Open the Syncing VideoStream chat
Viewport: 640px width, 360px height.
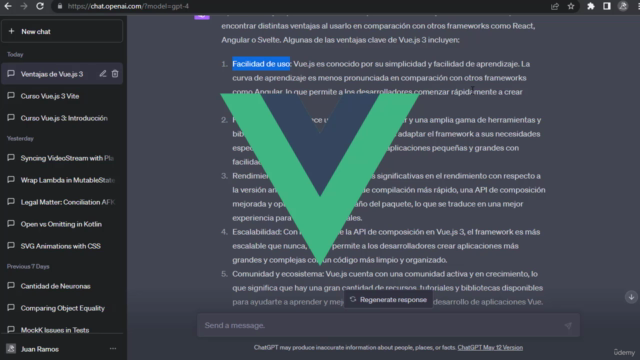62,158
